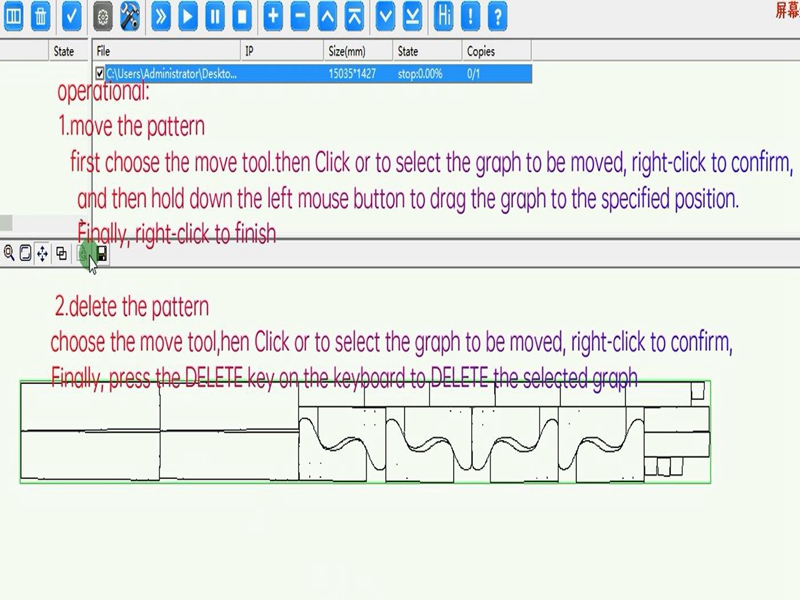Click the Play icon to start the job
The height and width of the screenshot is (600, 800).
[187, 14]
